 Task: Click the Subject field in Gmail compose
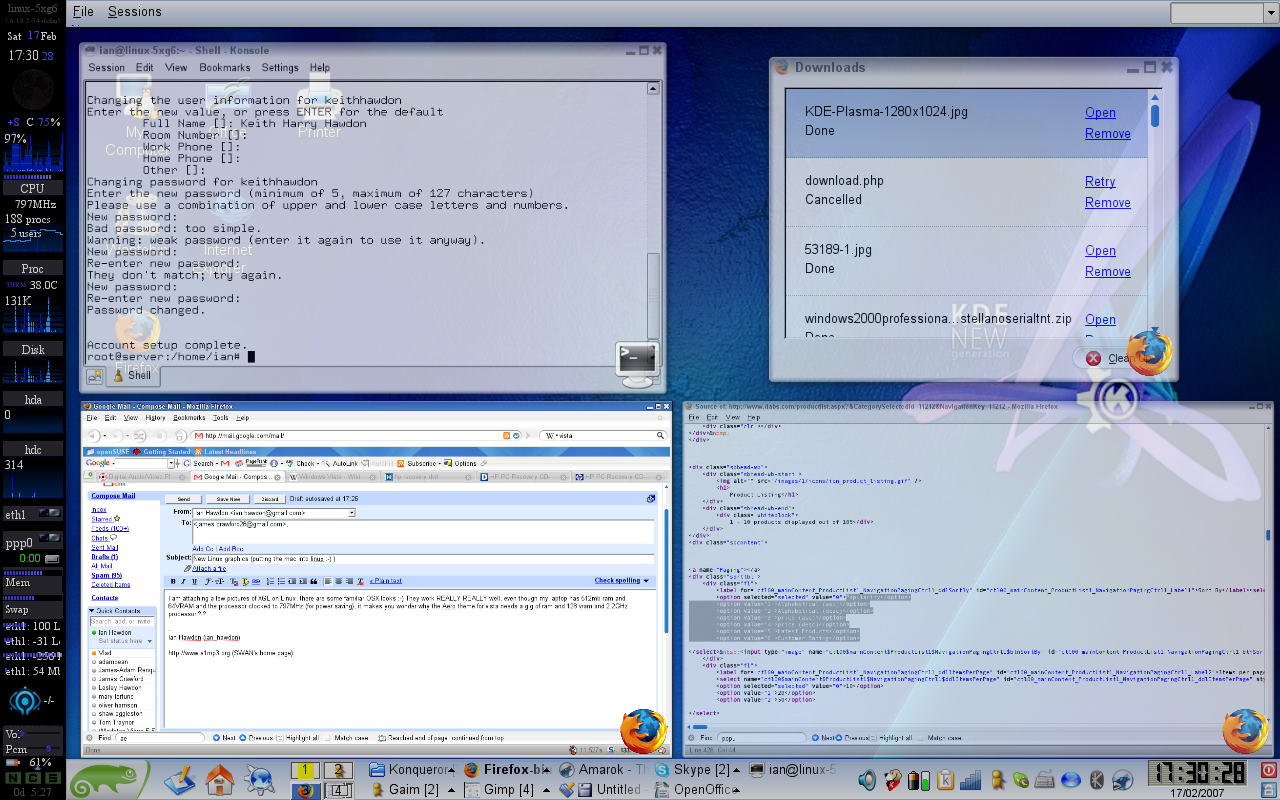tap(423, 558)
